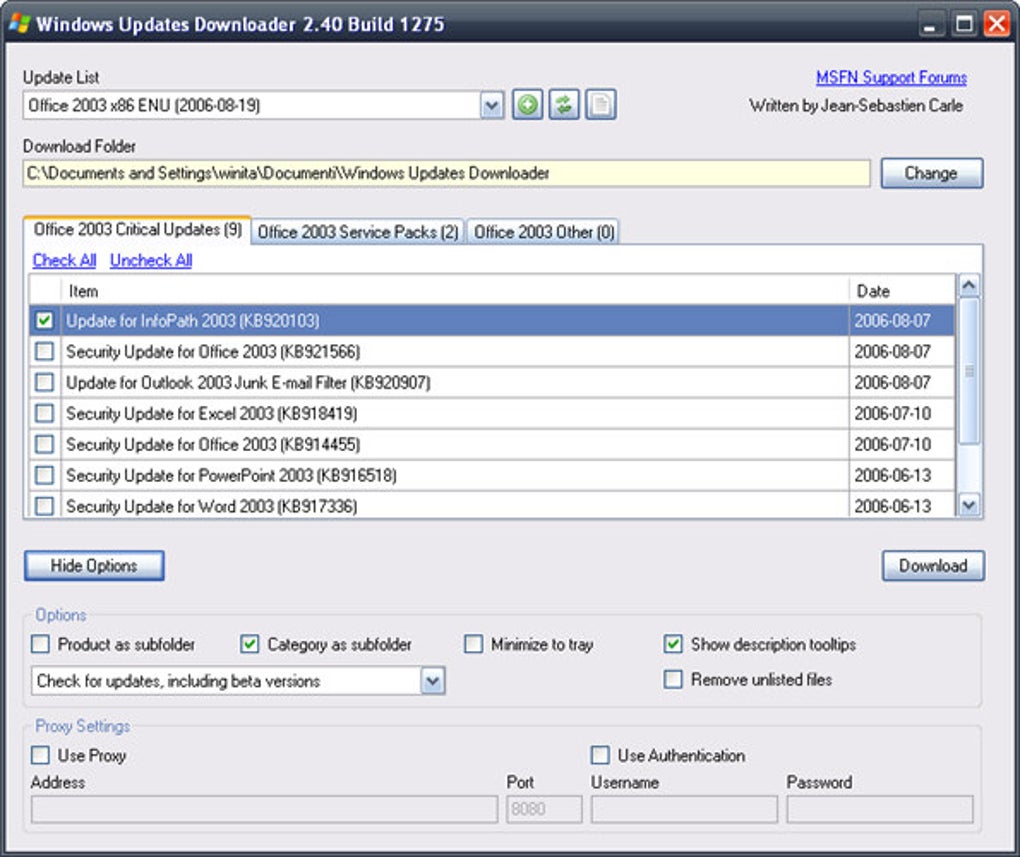Switch to Office 2003 Service Packs (2) tab

click(358, 232)
